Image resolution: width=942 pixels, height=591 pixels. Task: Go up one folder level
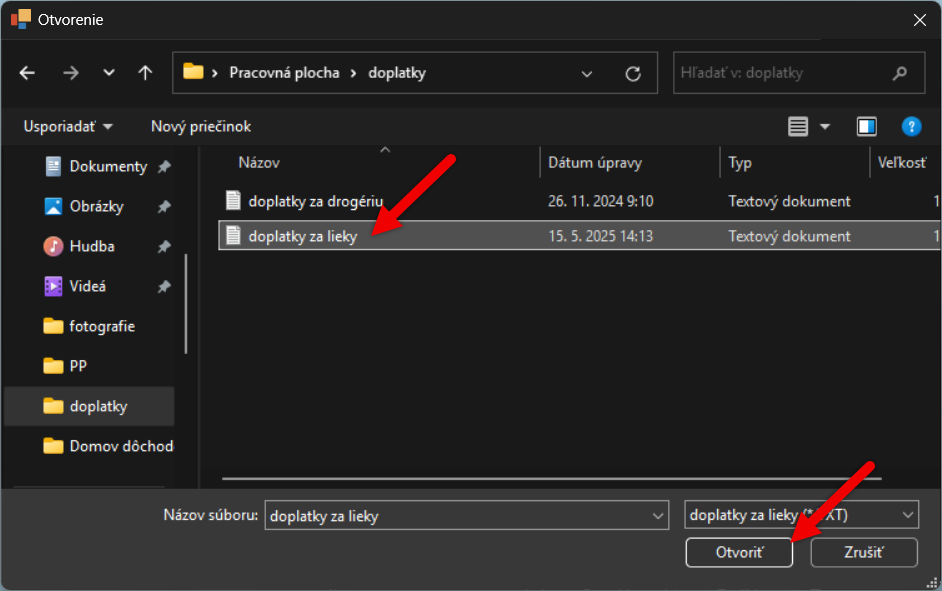145,73
